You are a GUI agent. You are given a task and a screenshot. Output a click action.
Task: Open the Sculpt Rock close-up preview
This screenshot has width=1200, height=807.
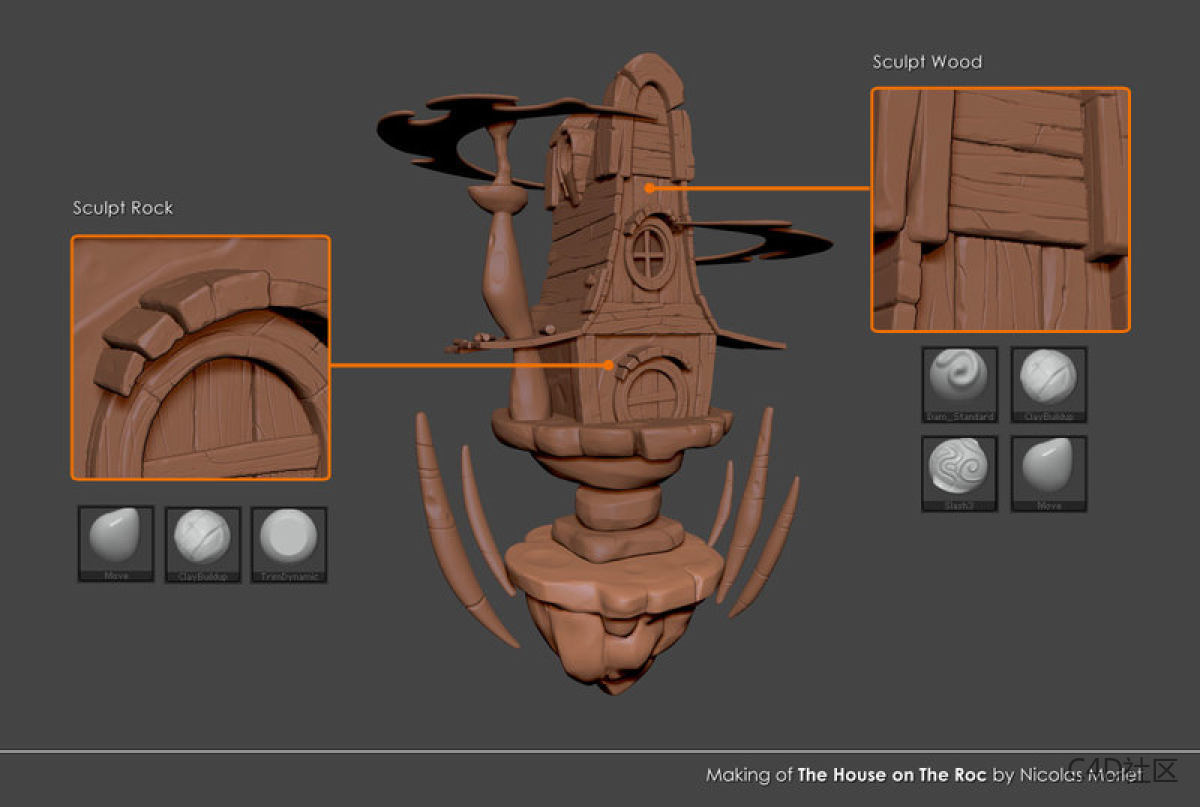200,357
